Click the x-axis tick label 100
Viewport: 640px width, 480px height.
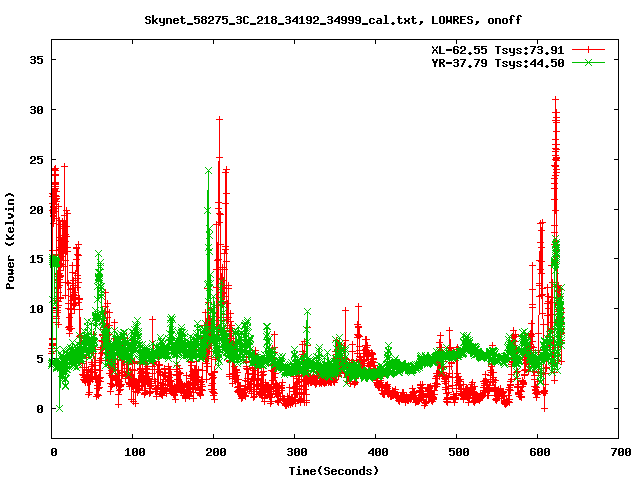135,452
